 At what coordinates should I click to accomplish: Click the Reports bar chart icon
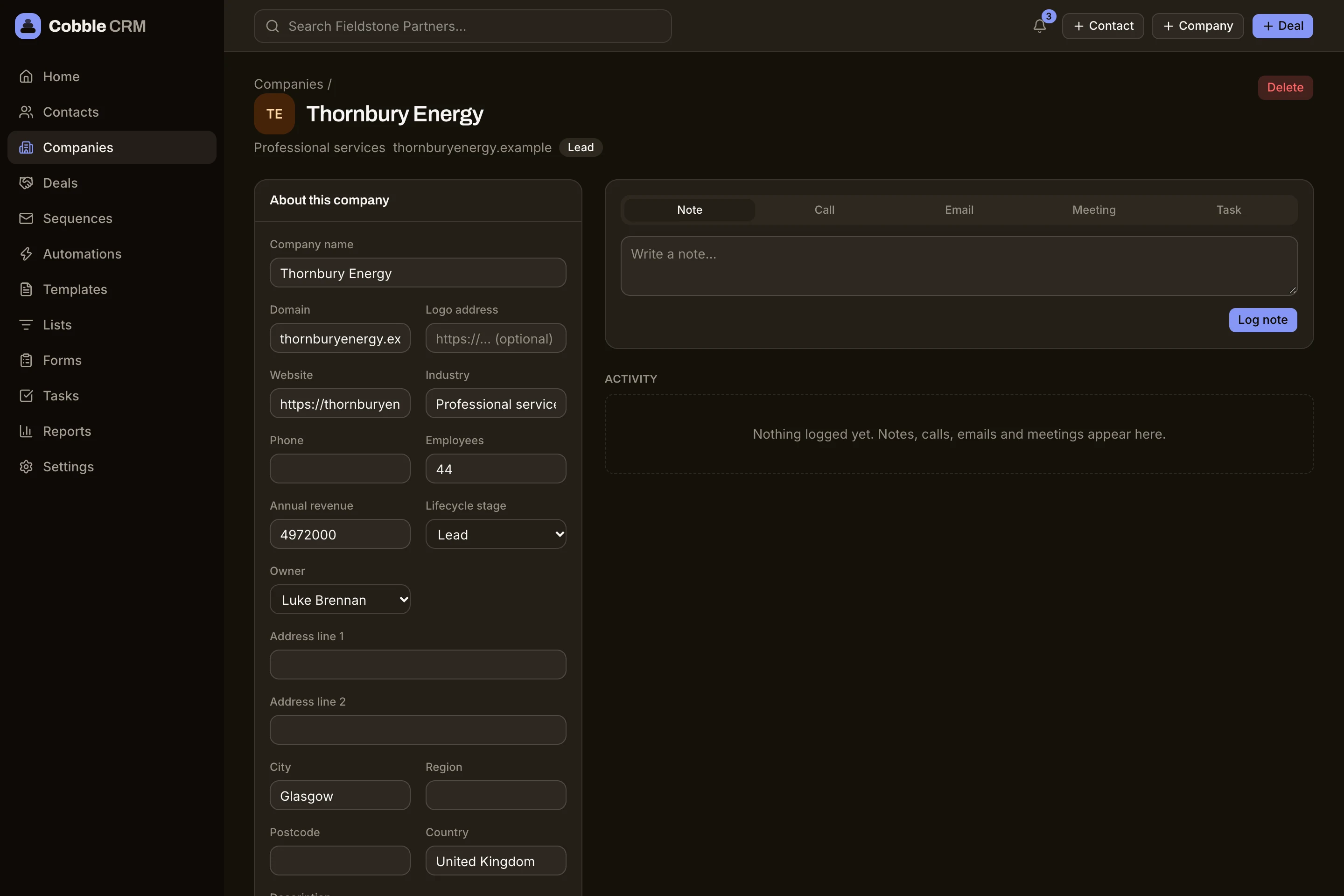tap(26, 431)
